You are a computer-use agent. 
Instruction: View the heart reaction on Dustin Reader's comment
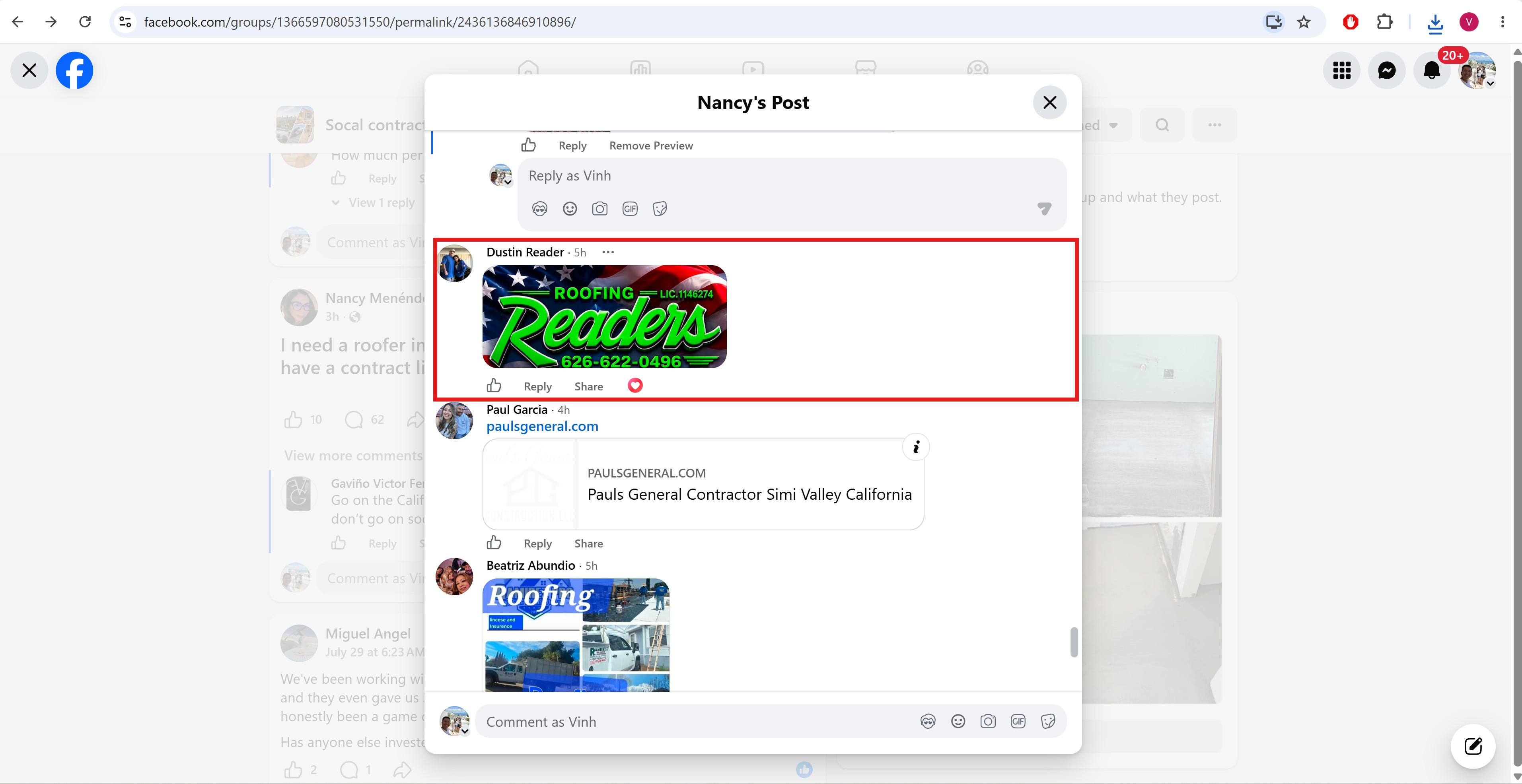click(634, 386)
